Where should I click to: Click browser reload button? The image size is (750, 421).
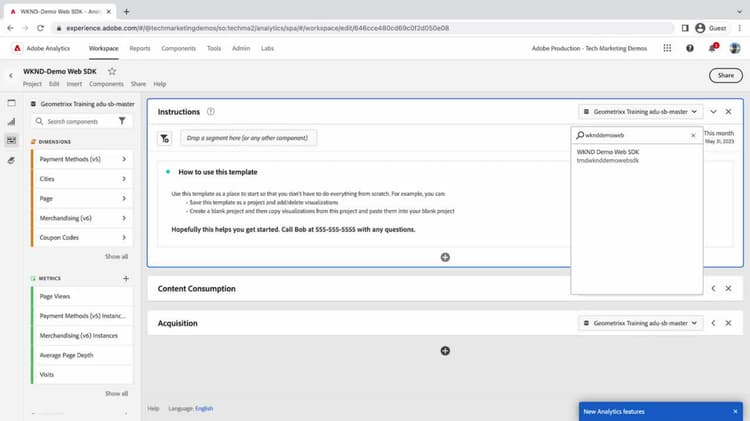tap(41, 28)
